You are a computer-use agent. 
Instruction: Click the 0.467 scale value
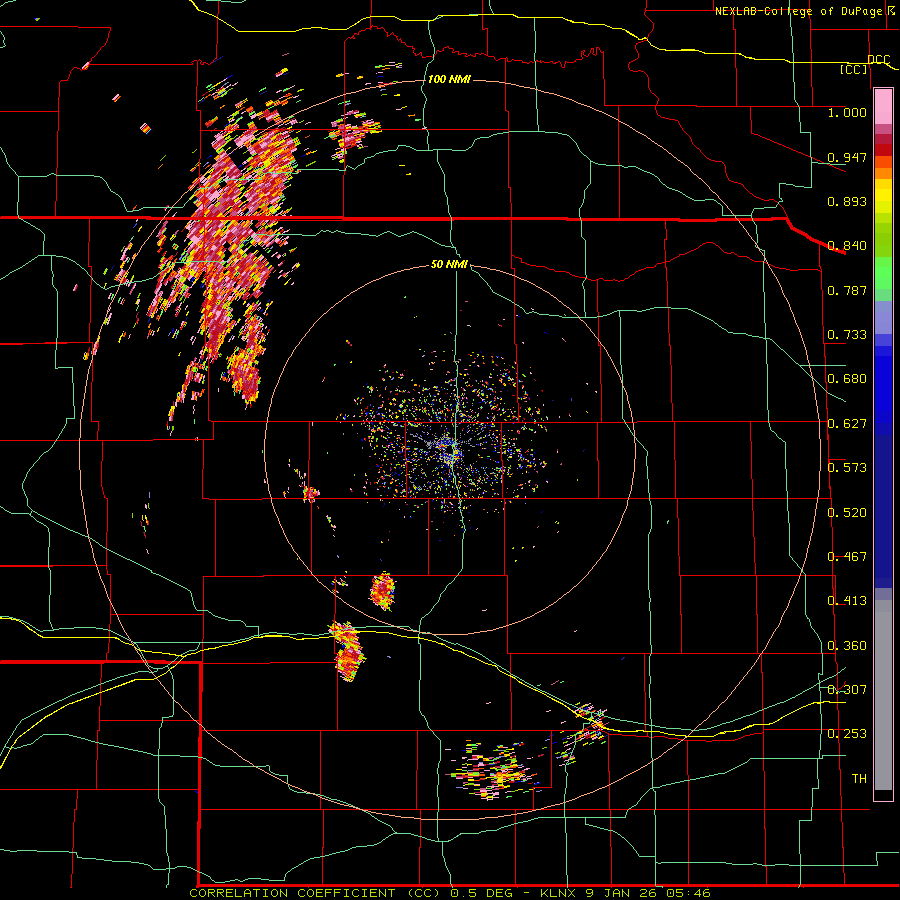point(847,557)
